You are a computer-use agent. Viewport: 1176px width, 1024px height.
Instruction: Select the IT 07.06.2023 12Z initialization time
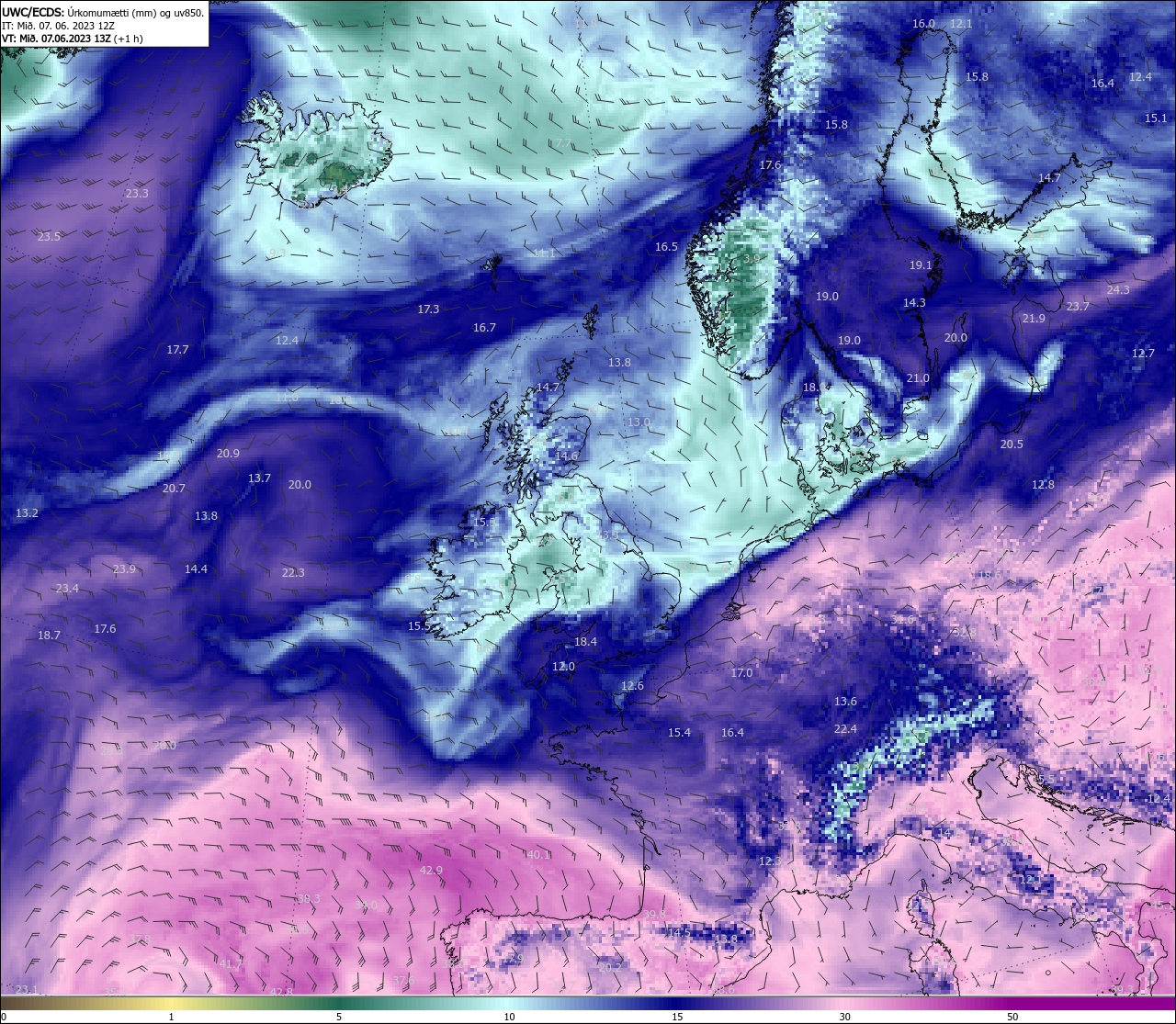pyautogui.click(x=58, y=26)
